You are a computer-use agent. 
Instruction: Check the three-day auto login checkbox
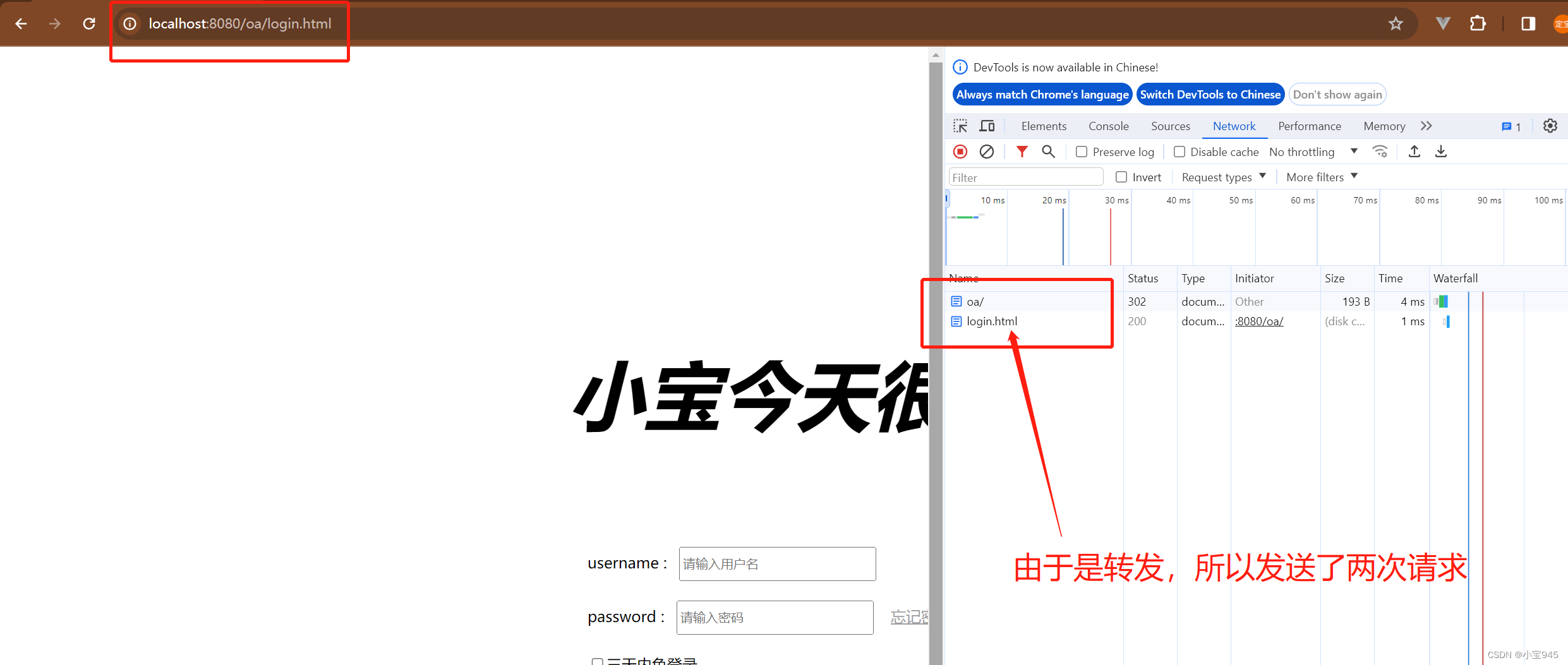pos(597,661)
